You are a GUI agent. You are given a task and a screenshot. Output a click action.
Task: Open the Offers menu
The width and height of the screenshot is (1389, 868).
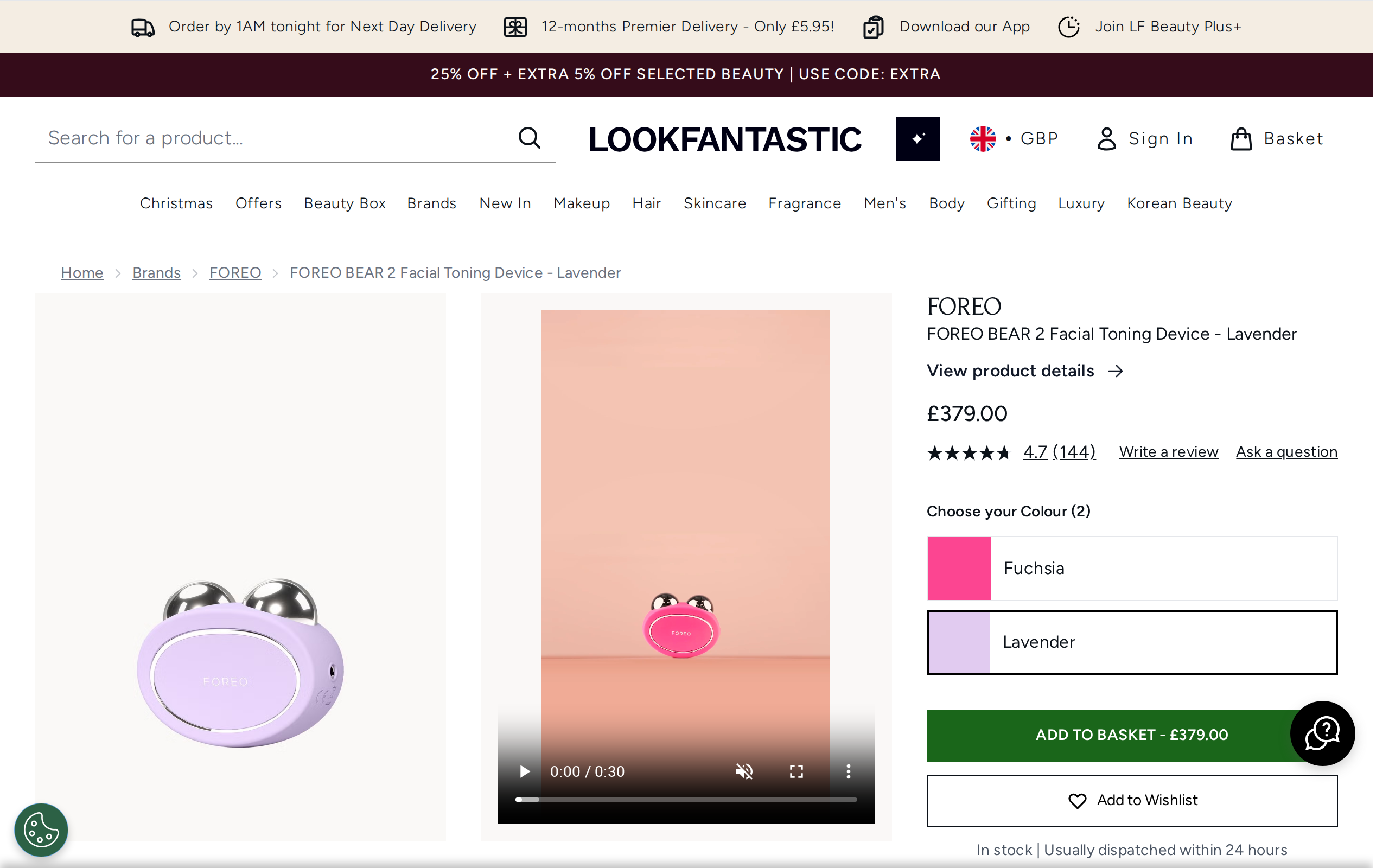tap(258, 203)
